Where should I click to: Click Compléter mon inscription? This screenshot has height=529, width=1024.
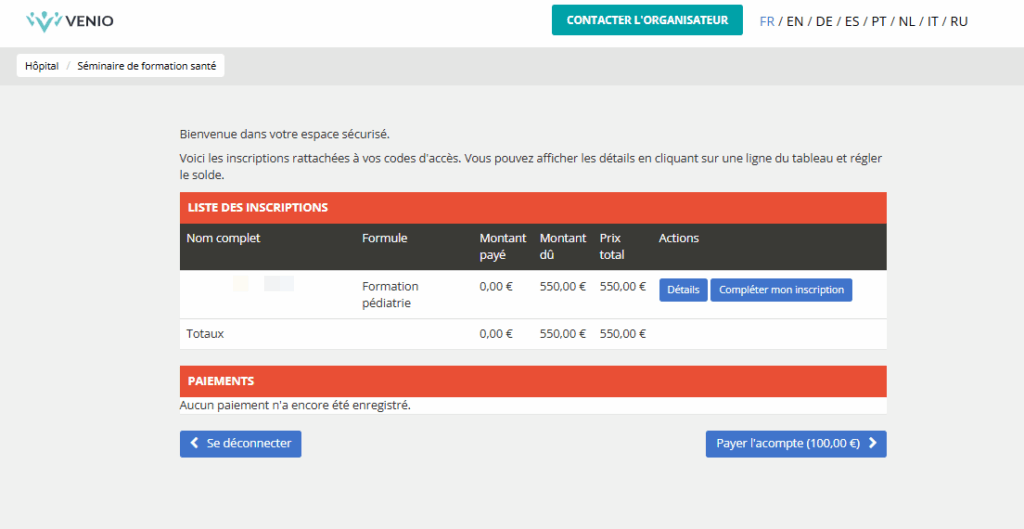tap(781, 290)
